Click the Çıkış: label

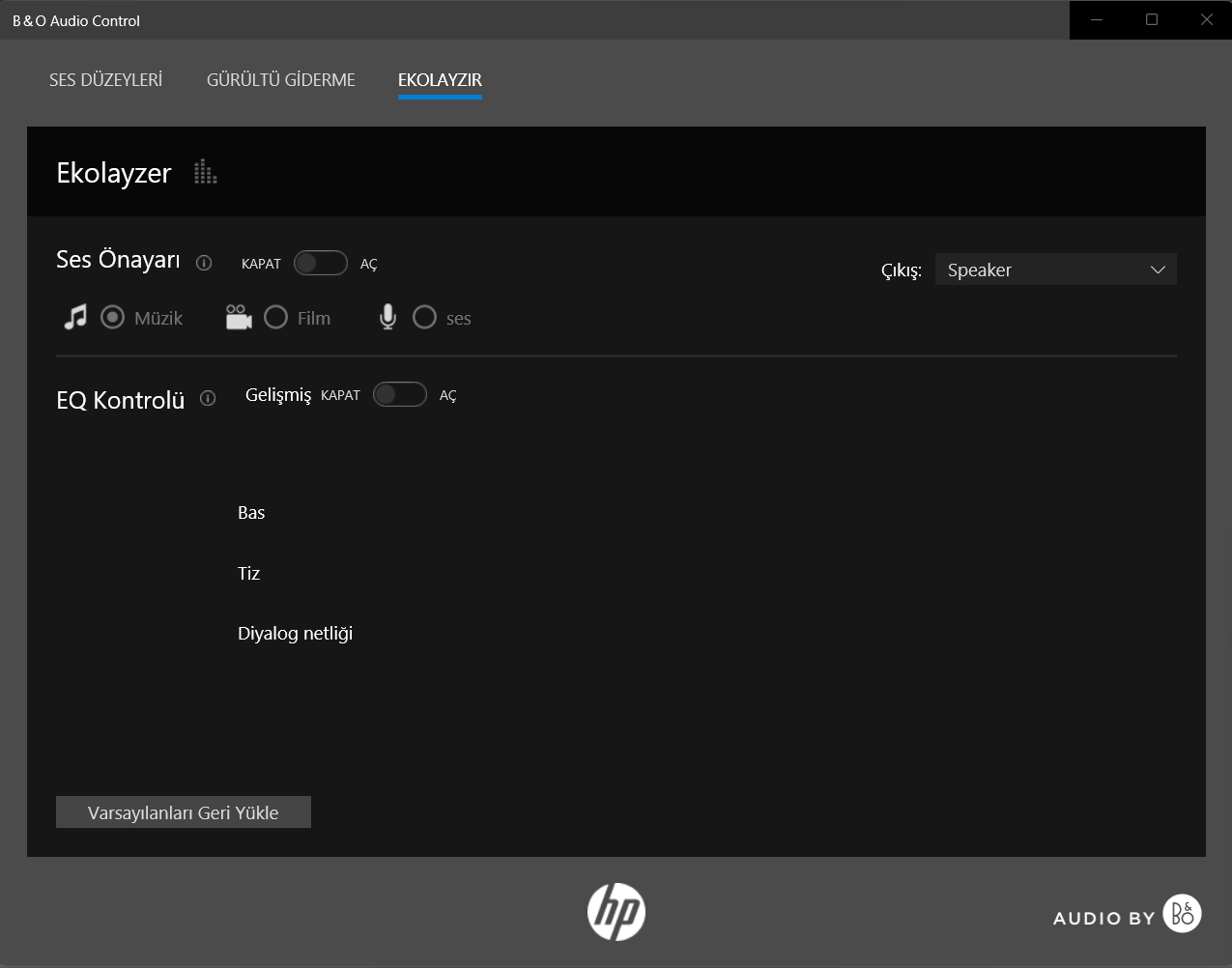coord(902,270)
